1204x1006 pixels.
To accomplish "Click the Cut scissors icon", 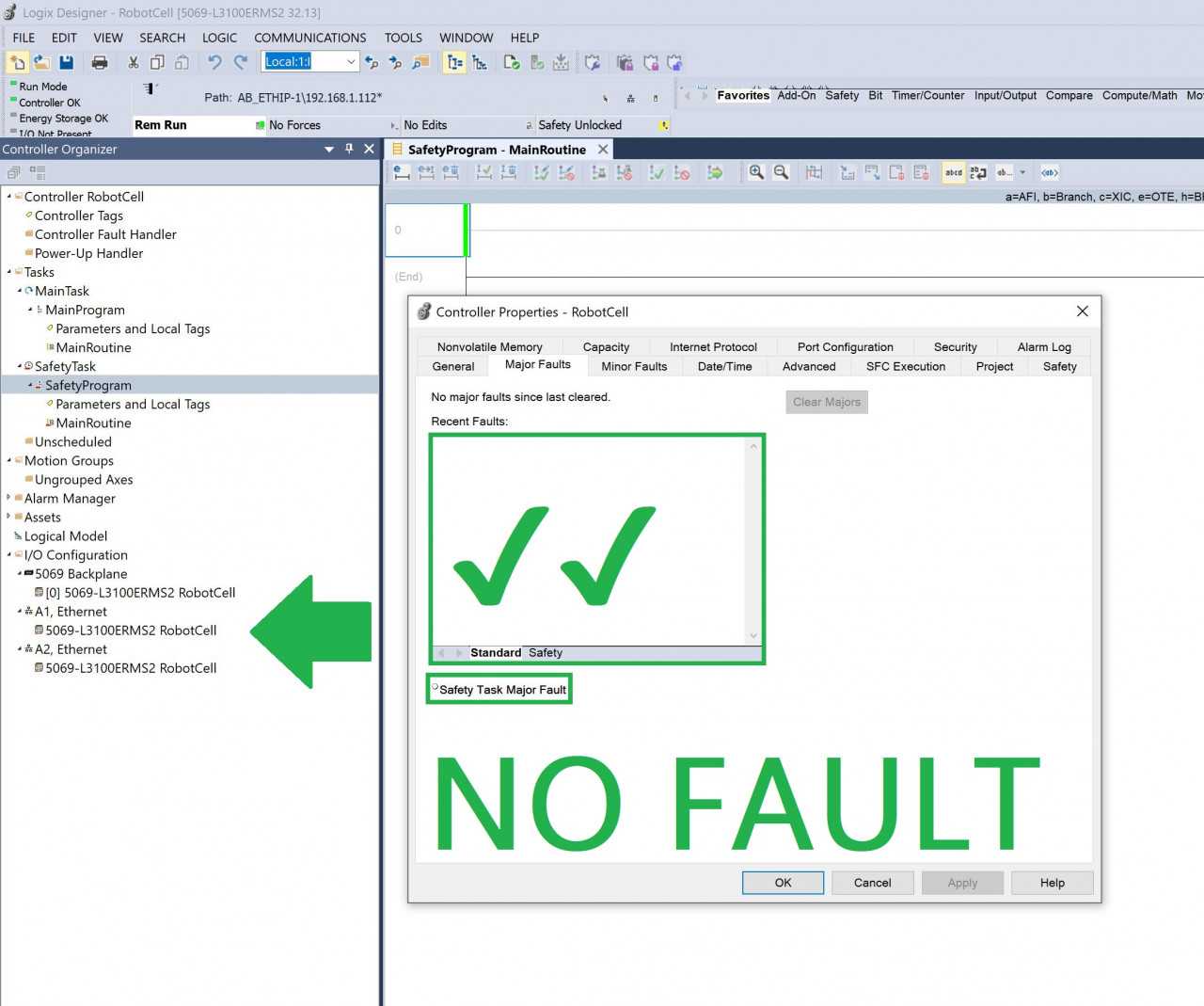I will [134, 62].
